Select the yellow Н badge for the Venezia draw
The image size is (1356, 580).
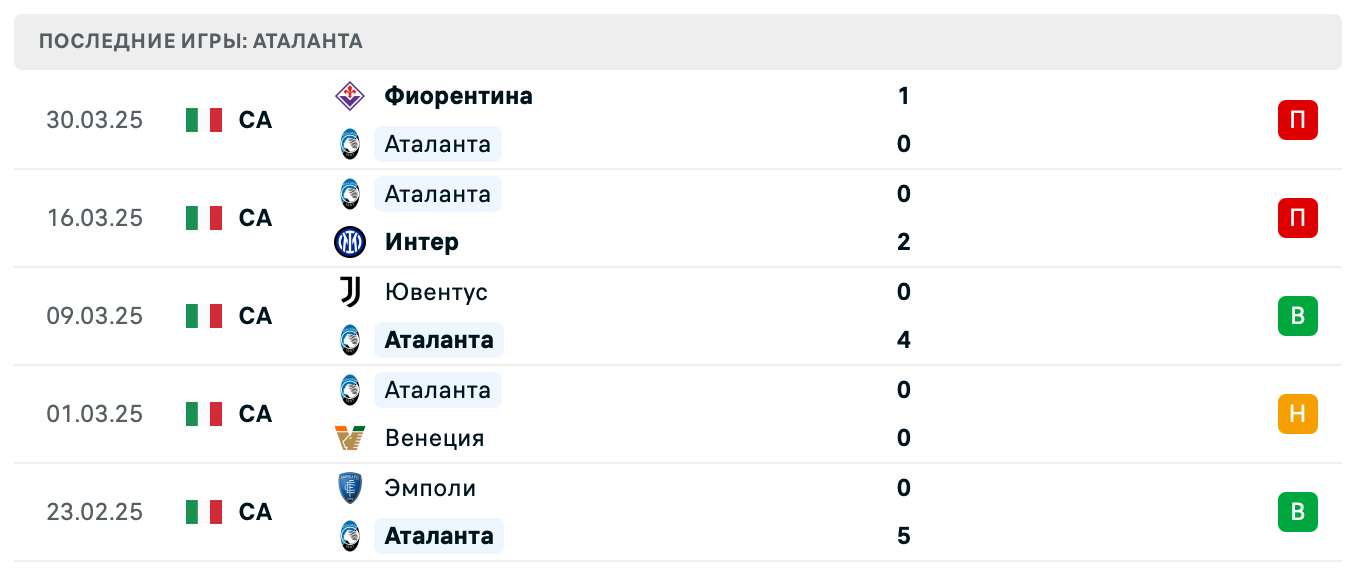point(1298,414)
